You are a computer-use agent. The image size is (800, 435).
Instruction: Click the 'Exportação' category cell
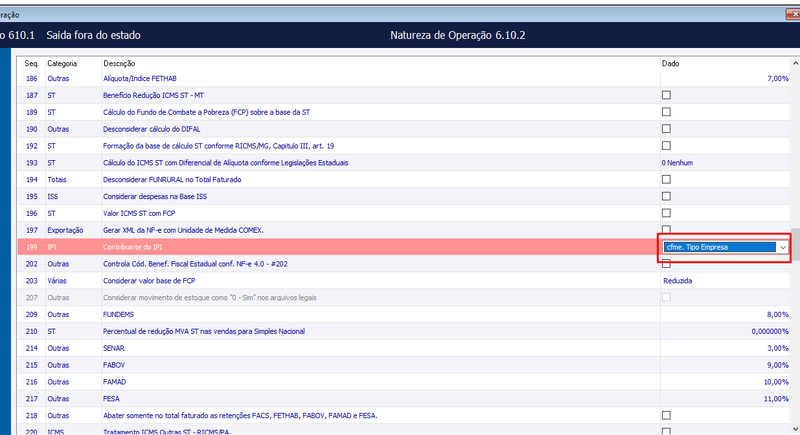65,230
